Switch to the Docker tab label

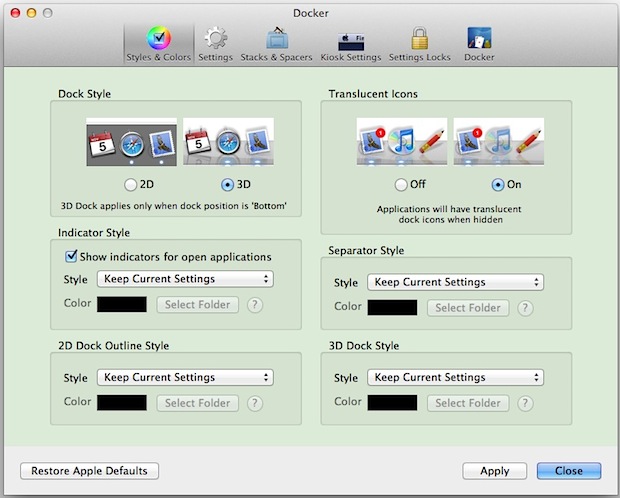pos(479,57)
